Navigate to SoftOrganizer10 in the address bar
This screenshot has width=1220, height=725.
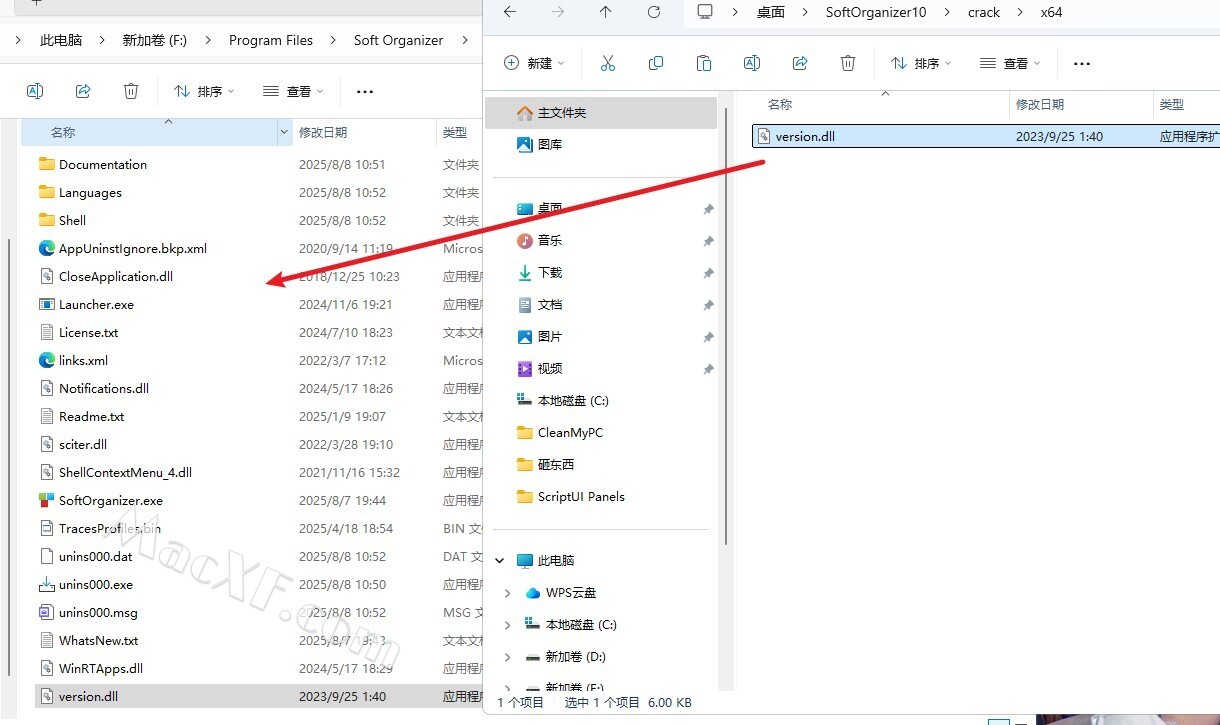876,12
